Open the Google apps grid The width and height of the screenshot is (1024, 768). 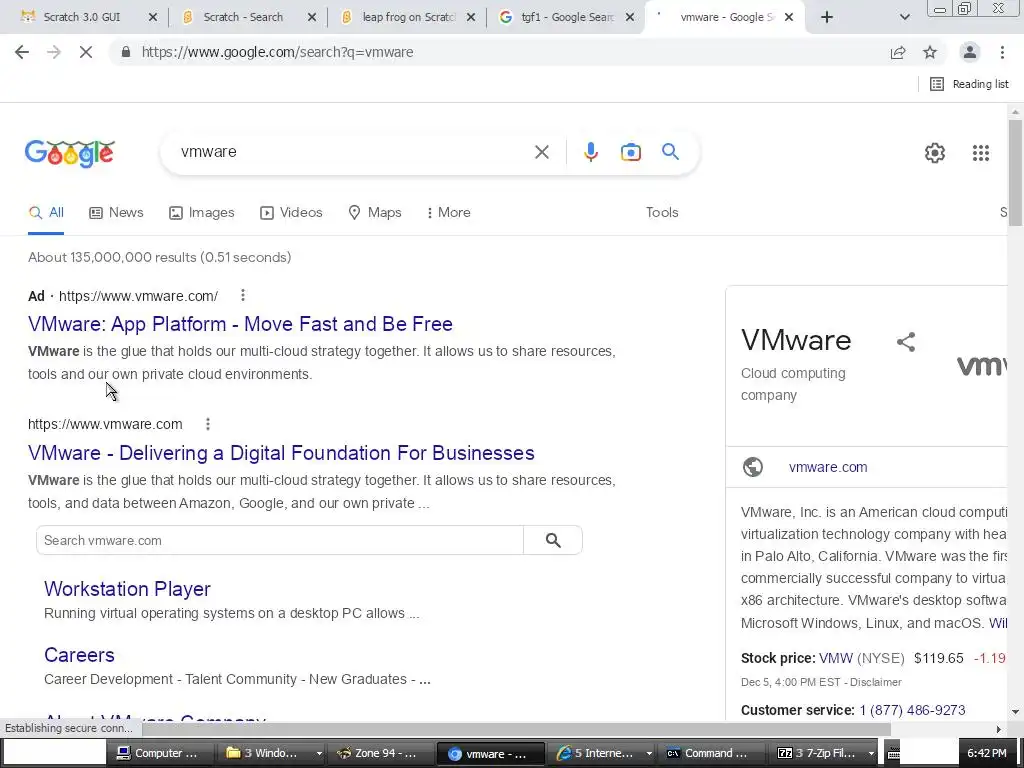click(x=980, y=153)
